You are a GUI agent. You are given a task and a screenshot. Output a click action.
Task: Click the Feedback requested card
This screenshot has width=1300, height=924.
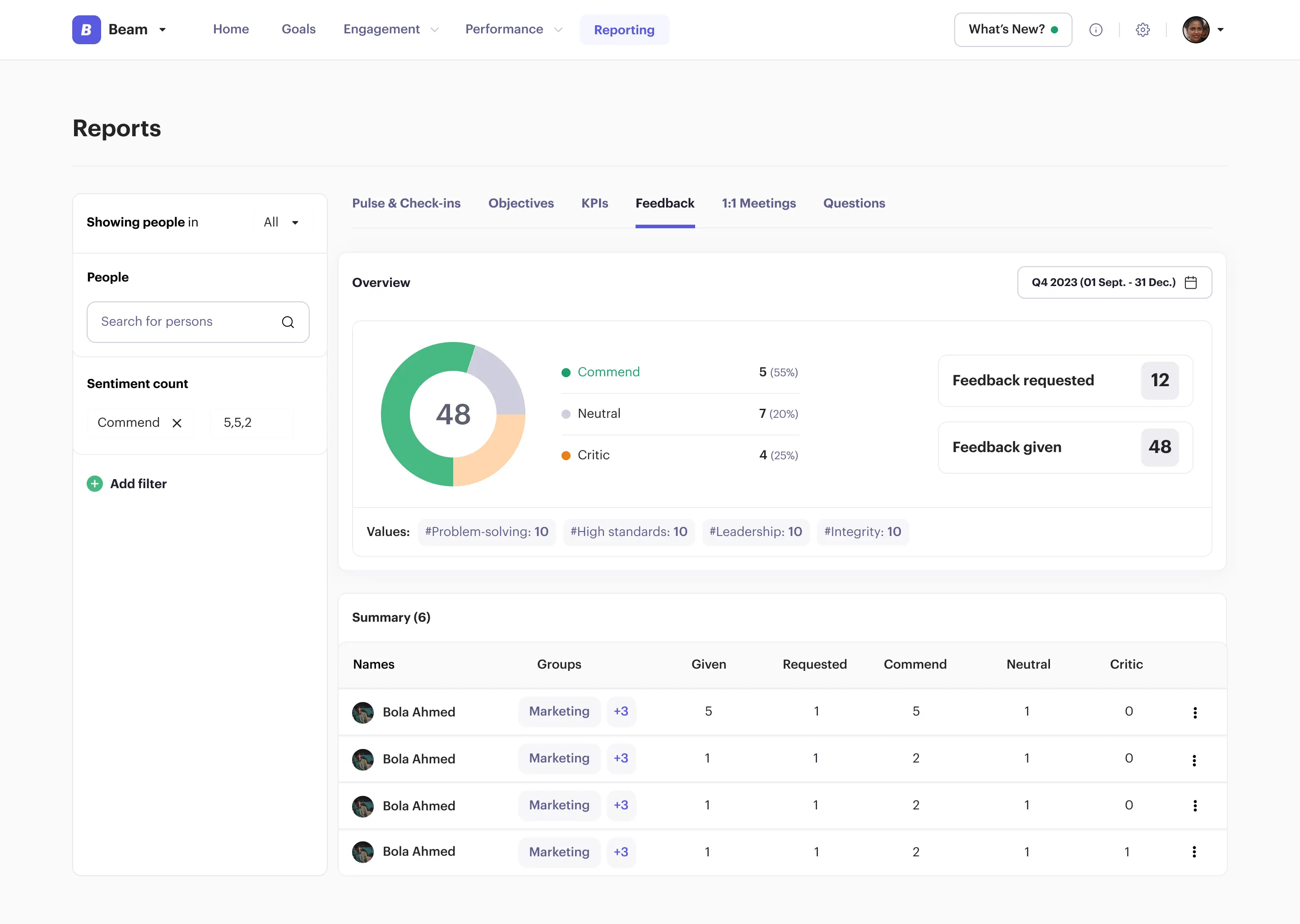pos(1065,381)
